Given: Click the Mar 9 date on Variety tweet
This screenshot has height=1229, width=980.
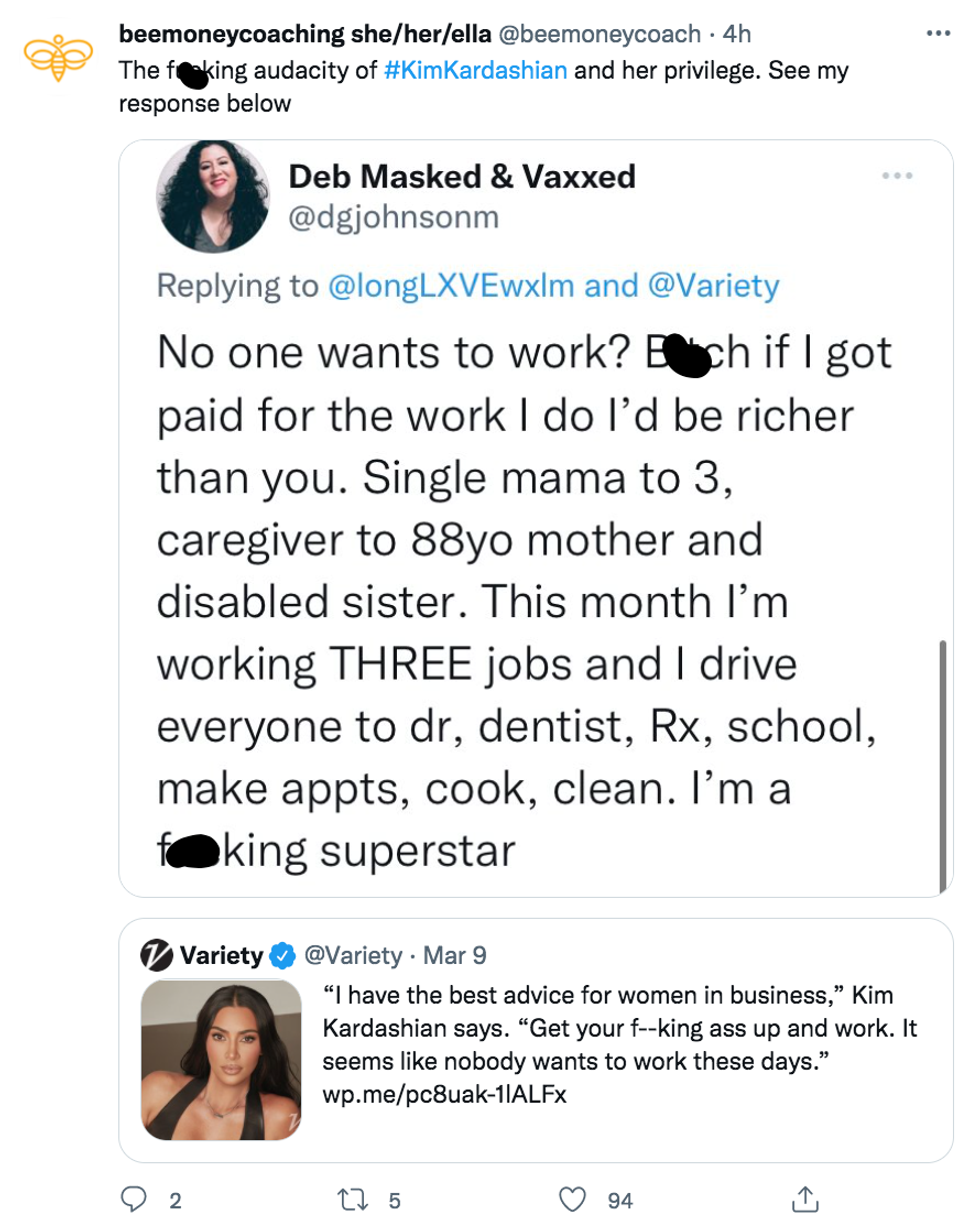Looking at the screenshot, I should (x=455, y=955).
